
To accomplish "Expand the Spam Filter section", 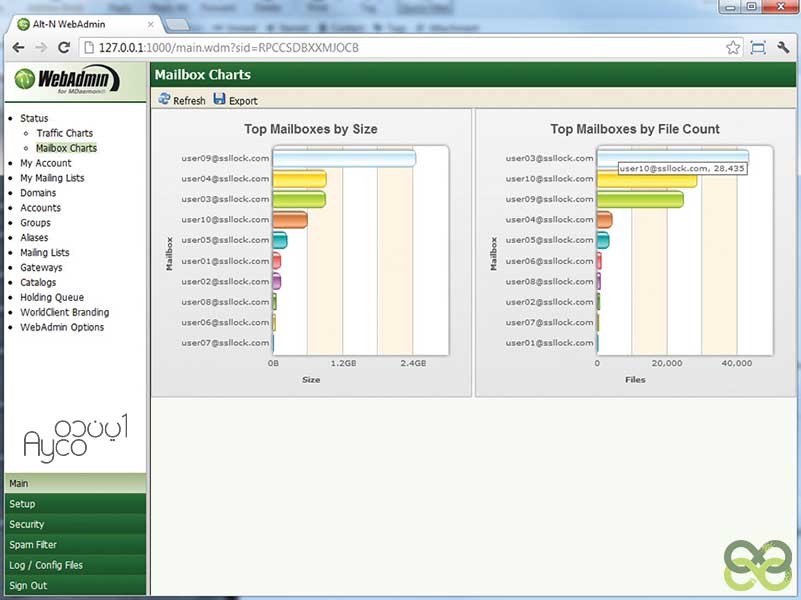I will click(73, 545).
